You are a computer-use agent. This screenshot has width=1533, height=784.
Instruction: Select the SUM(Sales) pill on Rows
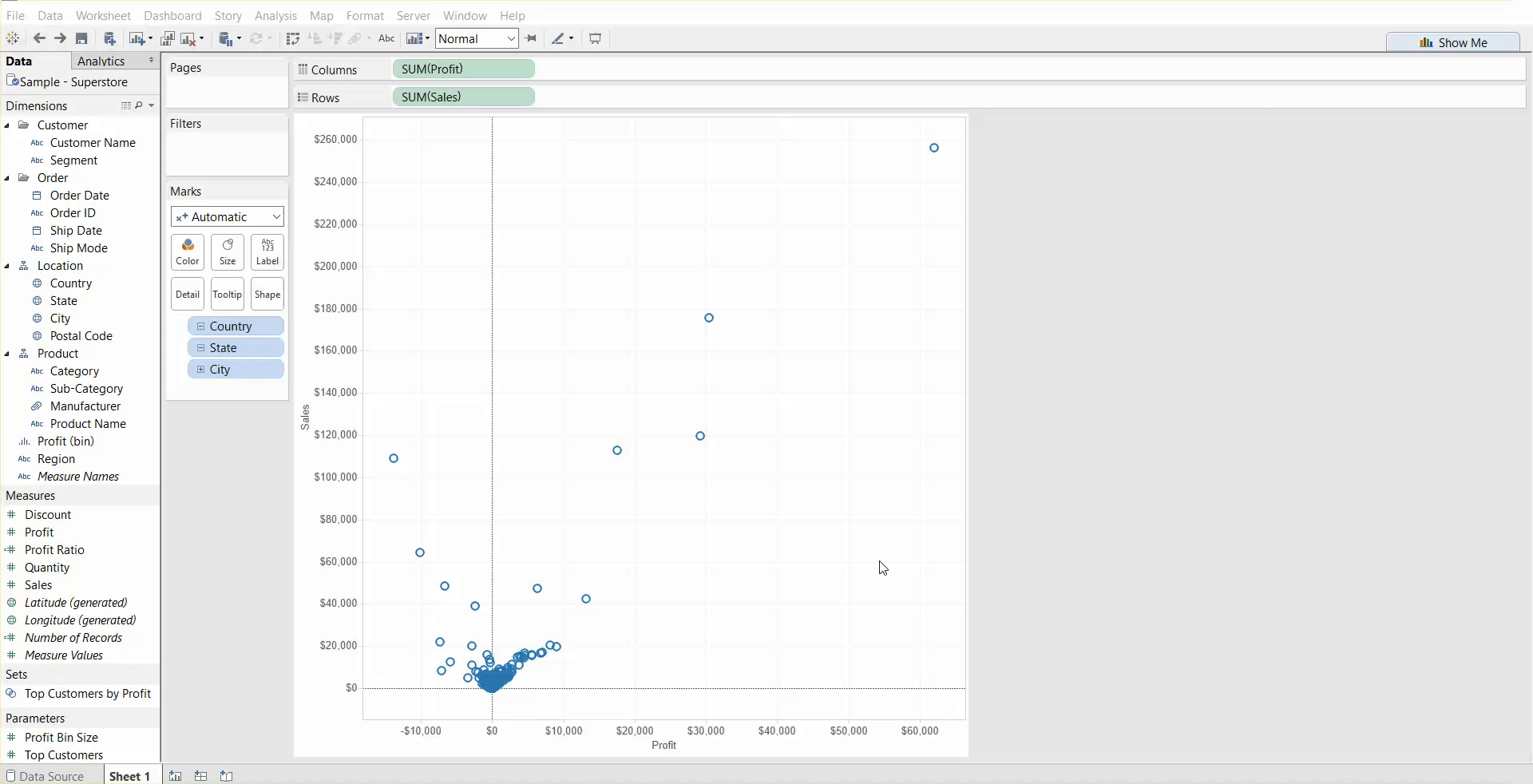(x=464, y=97)
